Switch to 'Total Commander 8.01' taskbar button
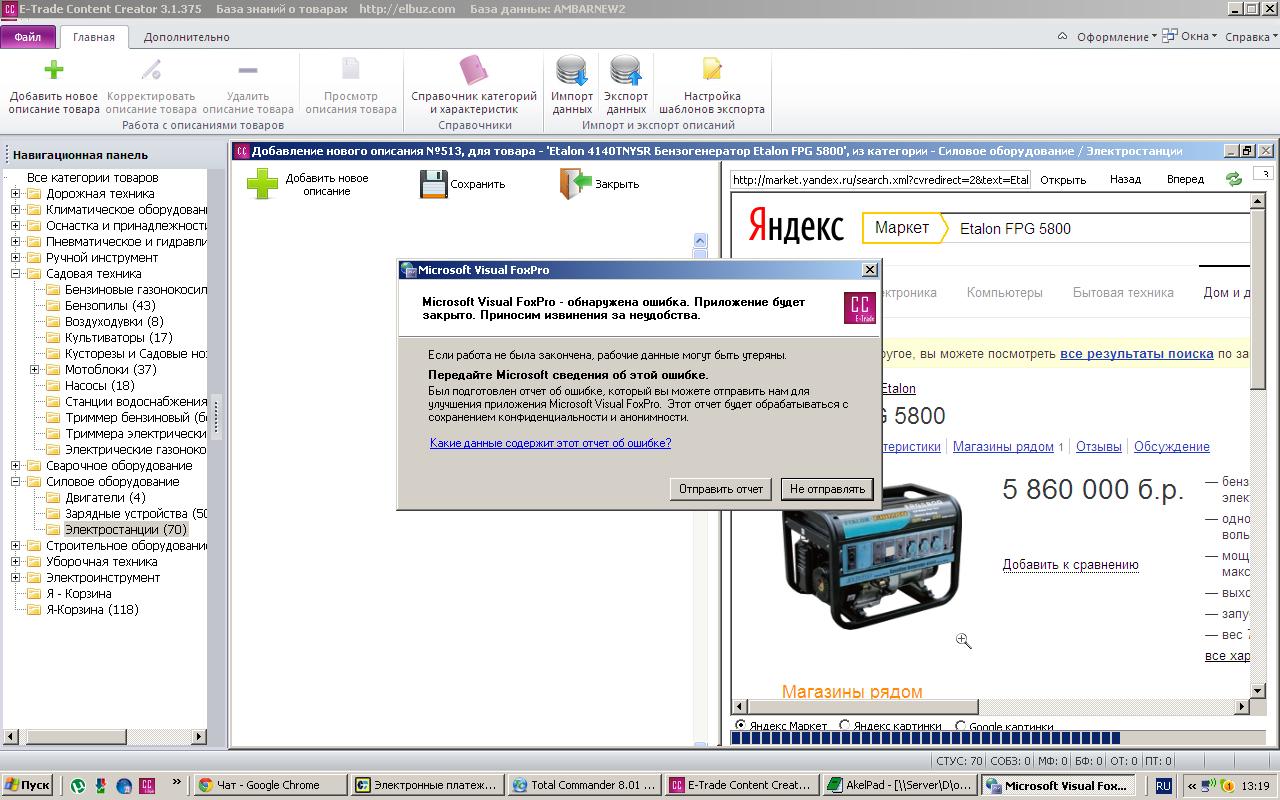This screenshot has height=800, width=1280. pyautogui.click(x=584, y=786)
